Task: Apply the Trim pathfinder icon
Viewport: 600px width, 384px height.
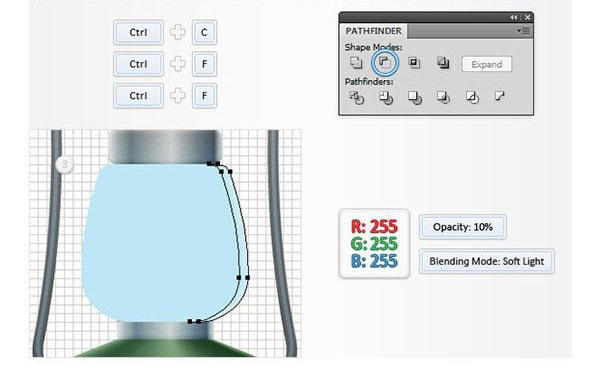Action: (x=386, y=98)
